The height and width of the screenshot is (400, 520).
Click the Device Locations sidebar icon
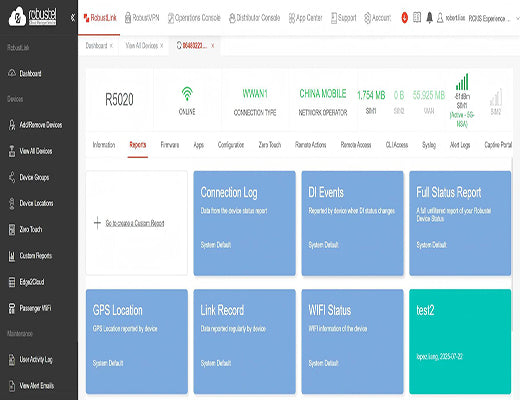12,203
